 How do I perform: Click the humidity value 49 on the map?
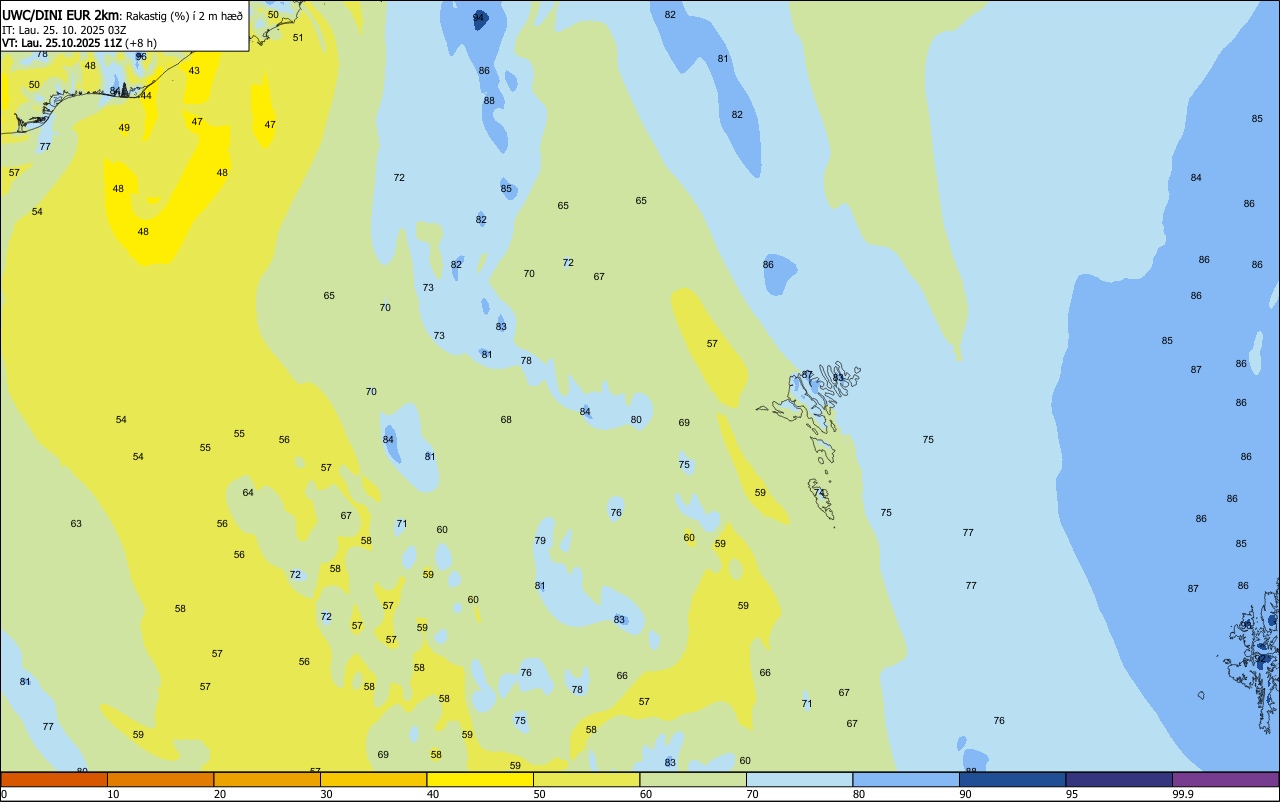pos(124,127)
